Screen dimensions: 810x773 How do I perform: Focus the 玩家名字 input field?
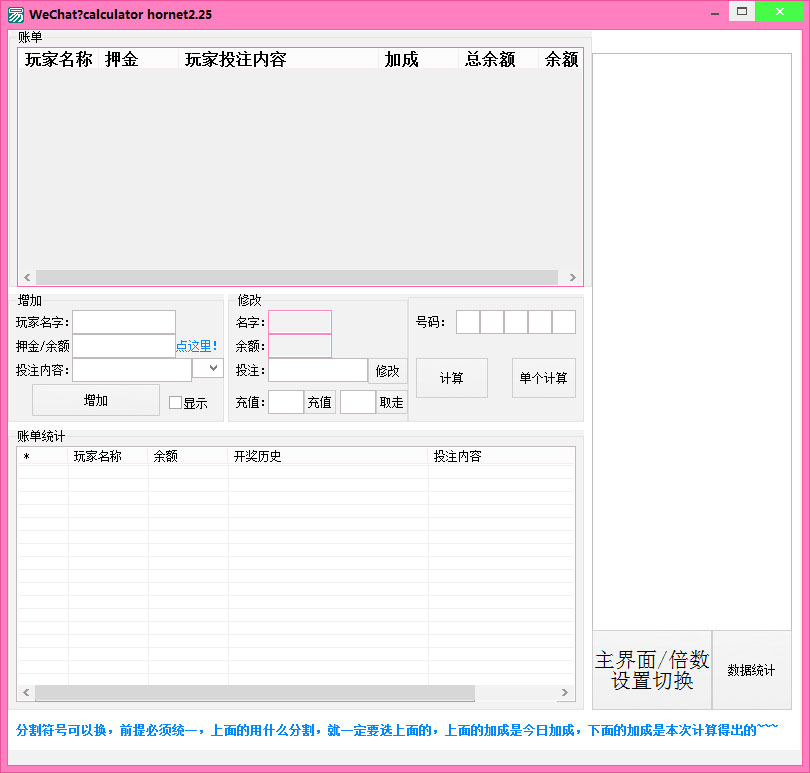(x=124, y=322)
